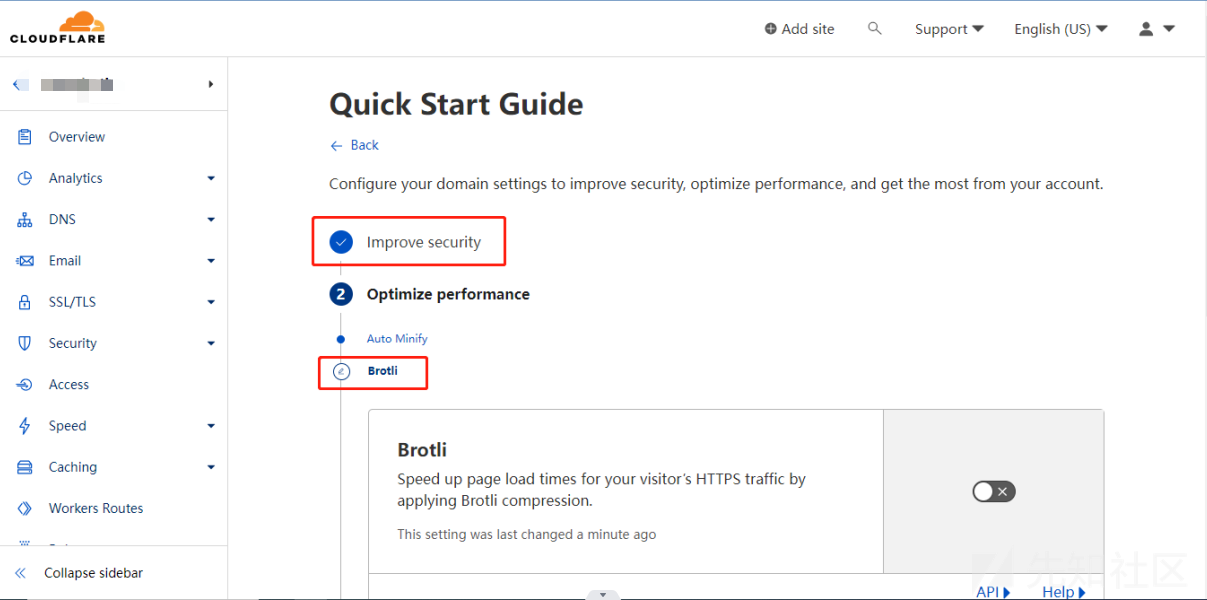Click the Security shield icon
The image size is (1207, 600).
(x=25, y=343)
